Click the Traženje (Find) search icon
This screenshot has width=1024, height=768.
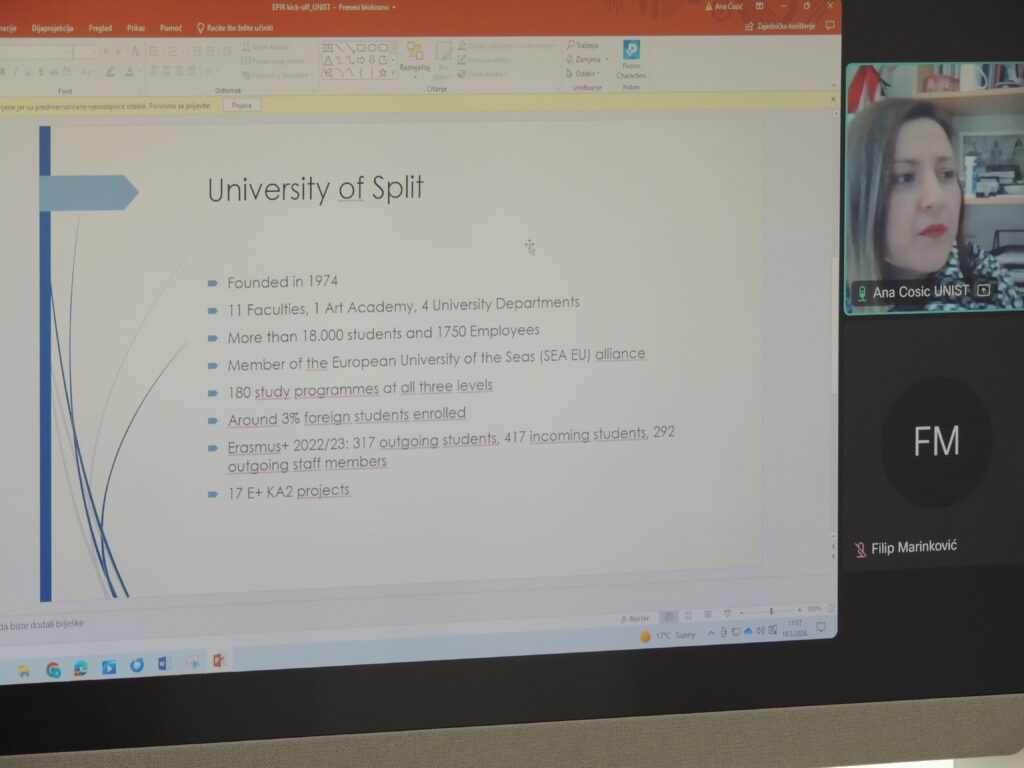[571, 45]
